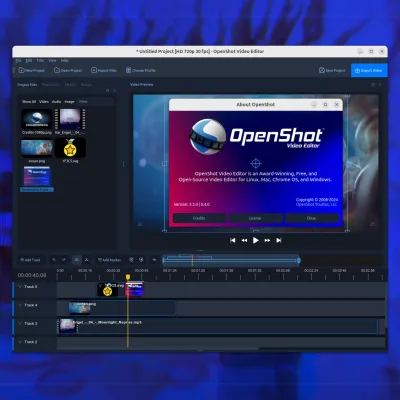The image size is (400, 400).
Task: Jump to end of video preview
Action: [279, 240]
